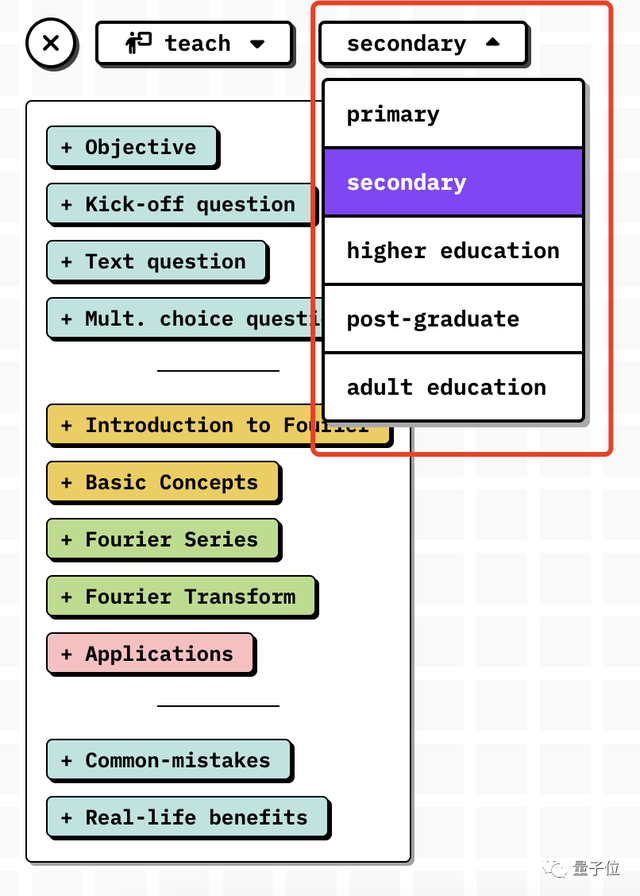Add the Fourier Transform topic
The height and width of the screenshot is (896, 640).
180,597
